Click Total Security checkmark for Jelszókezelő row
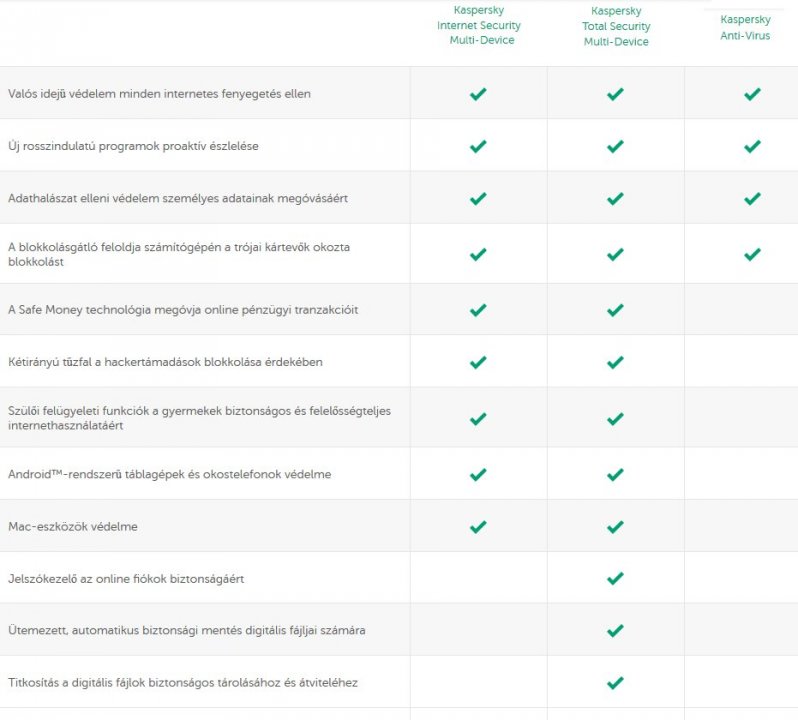Image resolution: width=798 pixels, height=720 pixels. pos(615,578)
